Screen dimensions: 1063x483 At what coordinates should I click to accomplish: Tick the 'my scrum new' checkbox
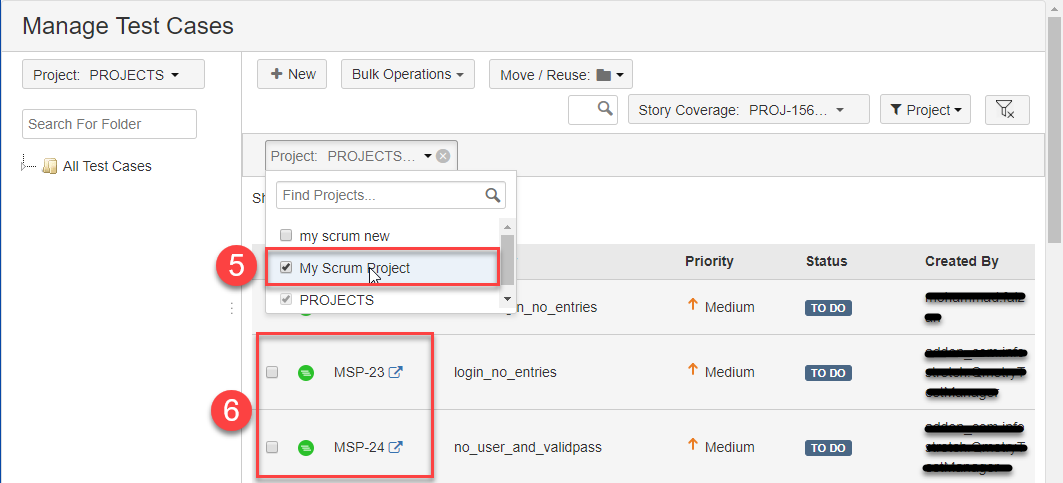tap(286, 235)
